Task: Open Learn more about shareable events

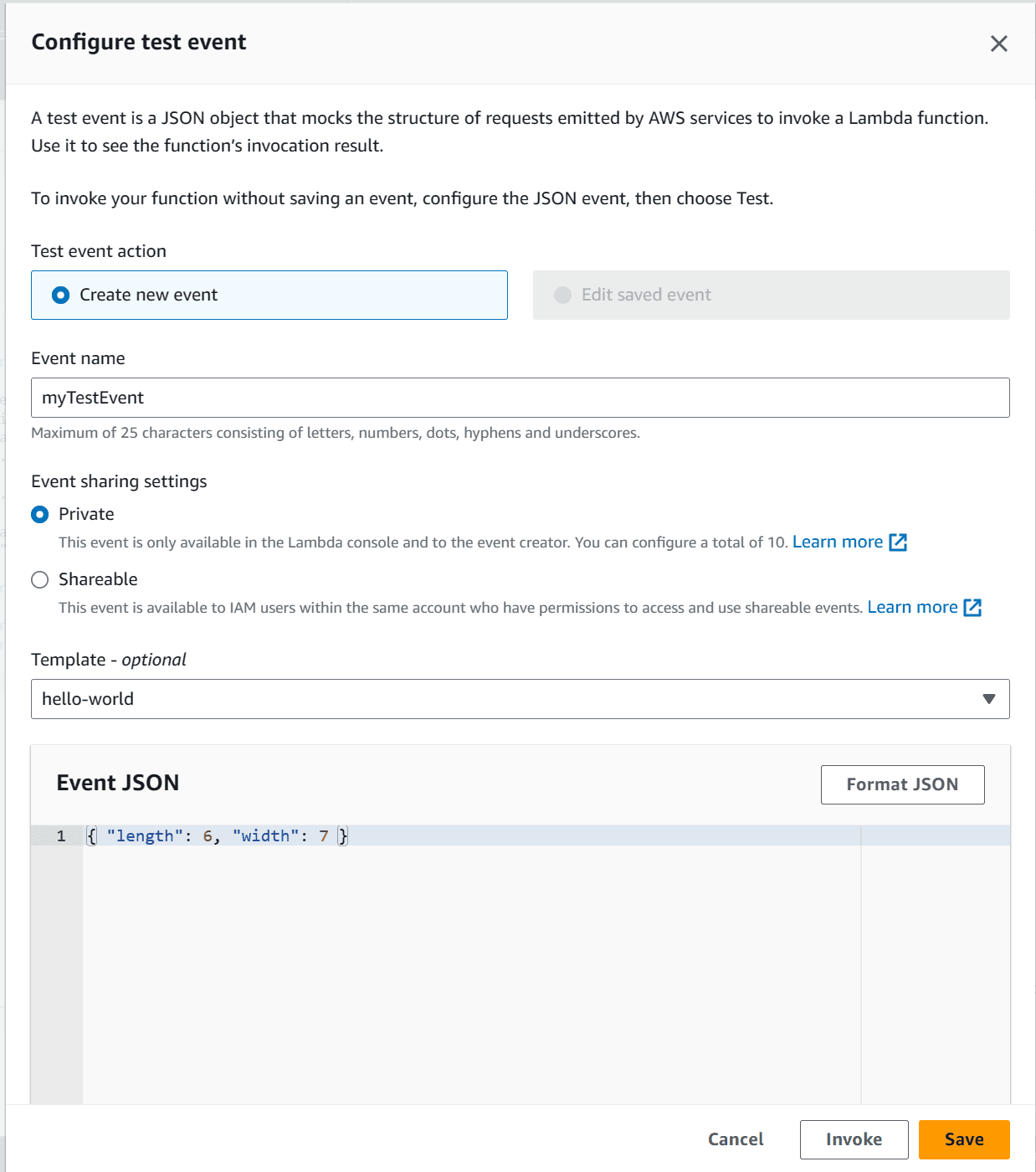Action: point(912,606)
